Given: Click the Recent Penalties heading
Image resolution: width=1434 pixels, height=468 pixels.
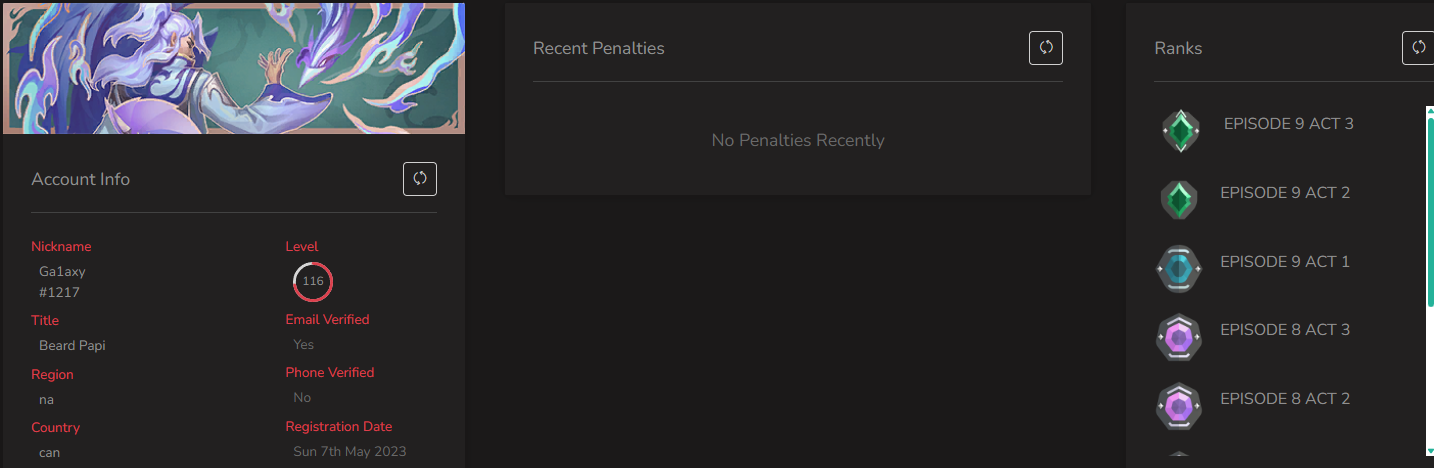Looking at the screenshot, I should point(599,48).
